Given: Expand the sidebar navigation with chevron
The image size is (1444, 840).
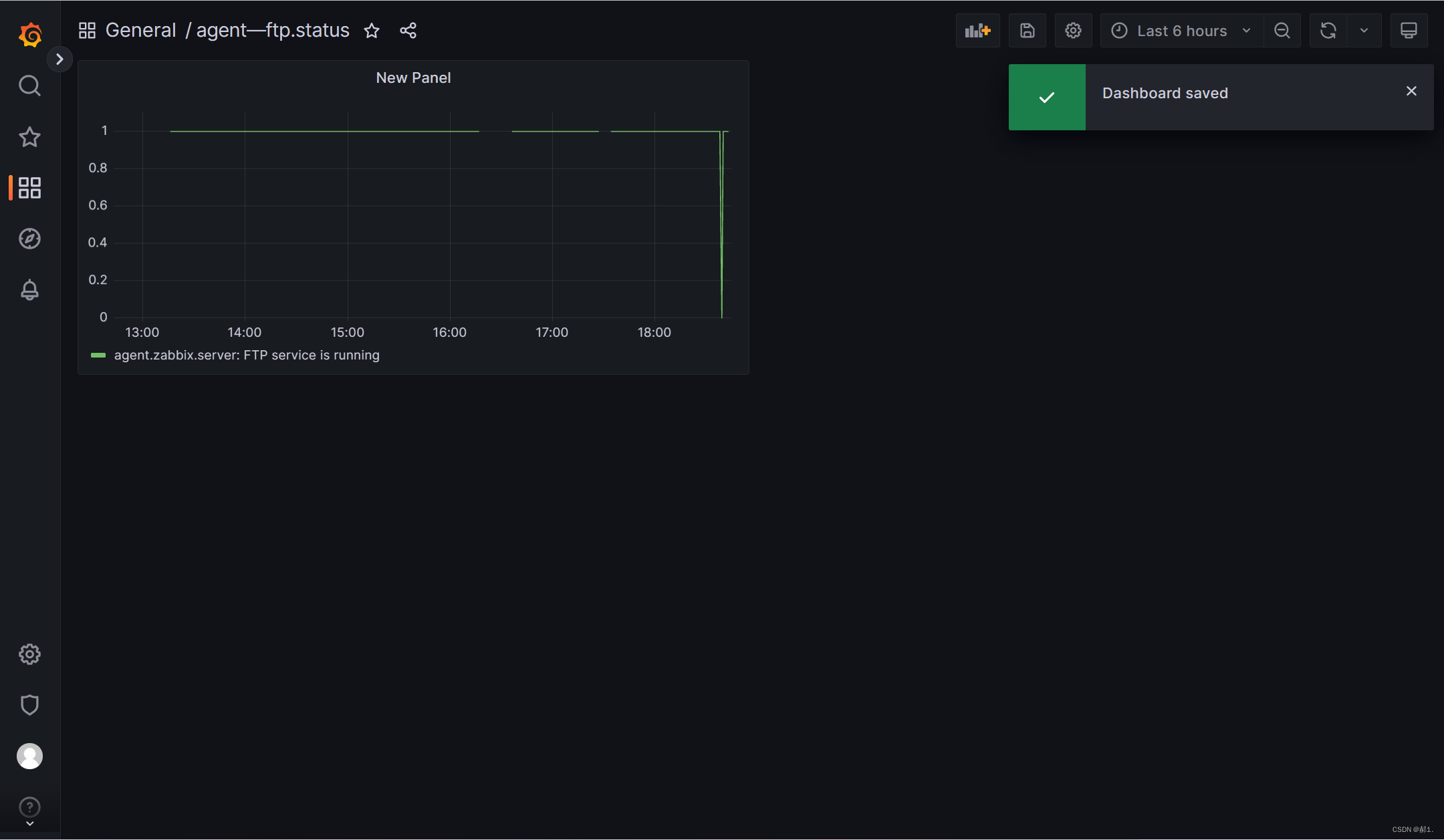Looking at the screenshot, I should [x=59, y=59].
